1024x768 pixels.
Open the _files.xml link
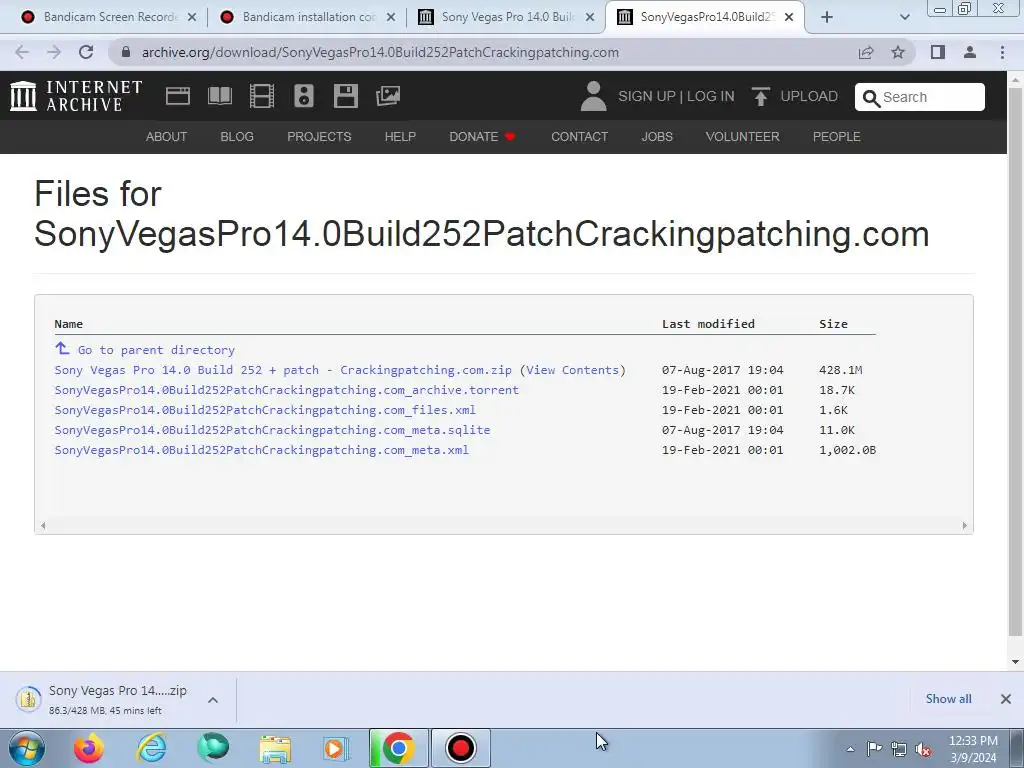[265, 410]
